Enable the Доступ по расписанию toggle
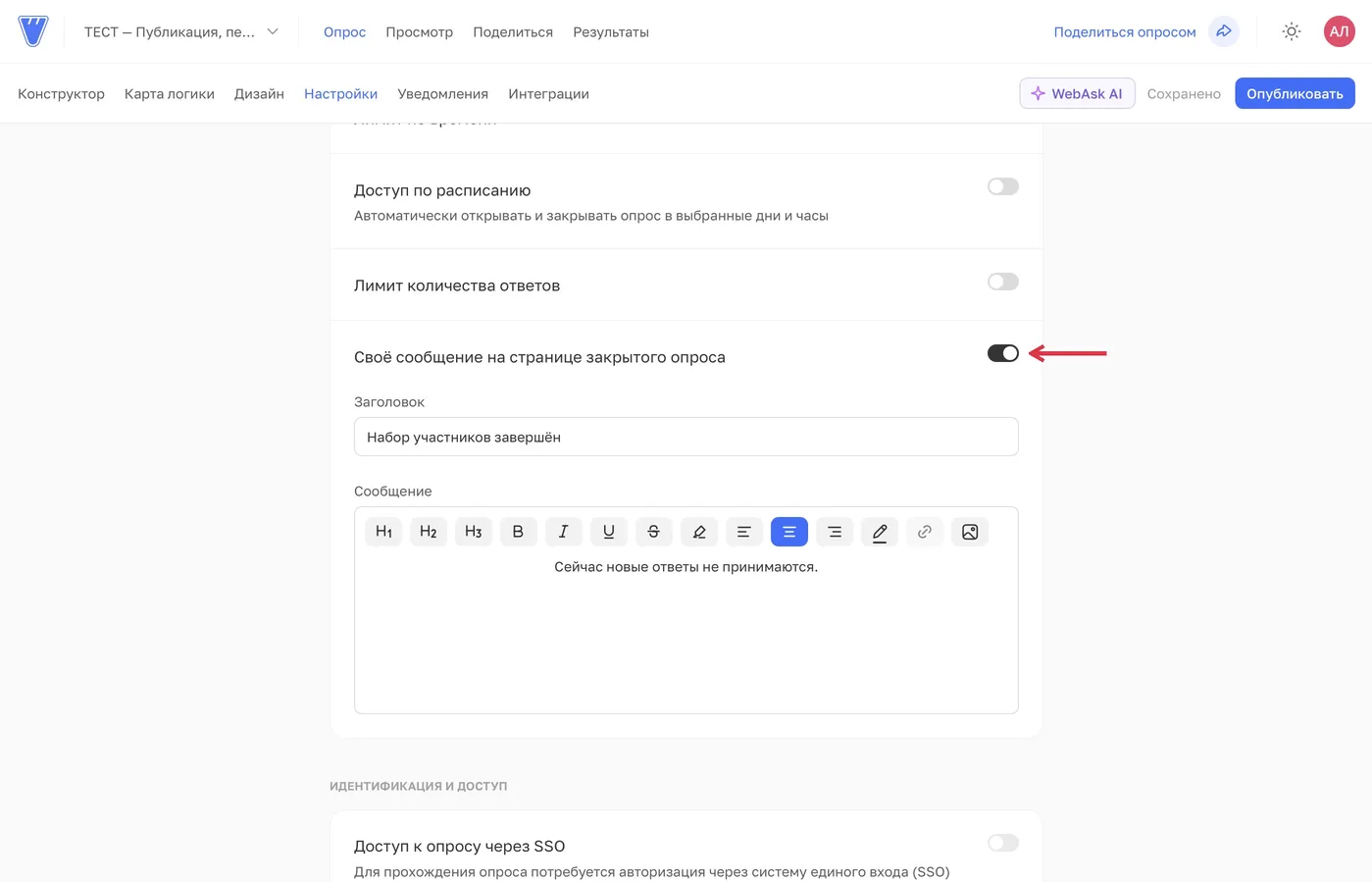Viewport: 1372px width, 882px height. pos(1003,186)
